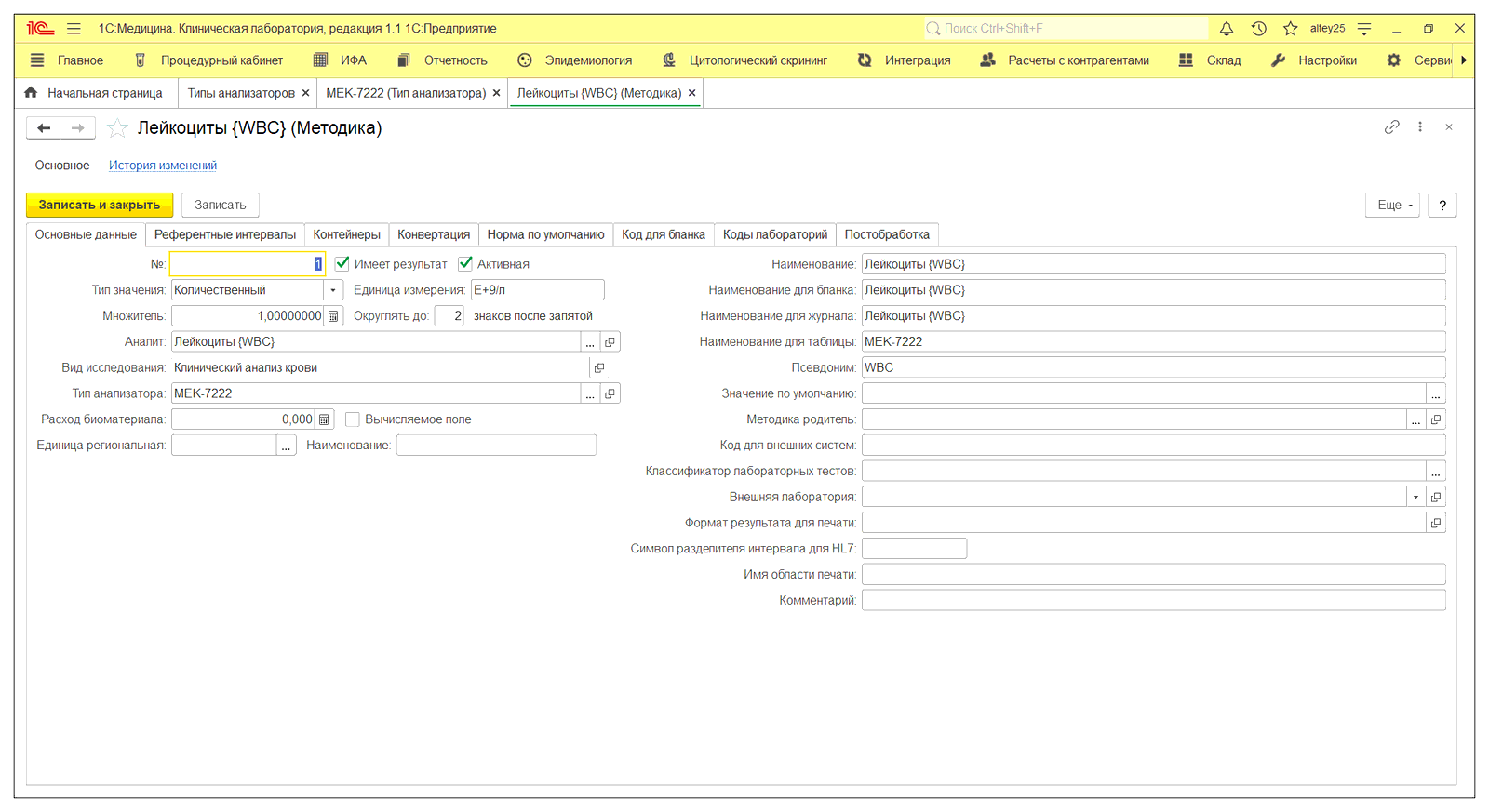Open calculator for Множитель field
The image size is (1489, 812).
[333, 316]
